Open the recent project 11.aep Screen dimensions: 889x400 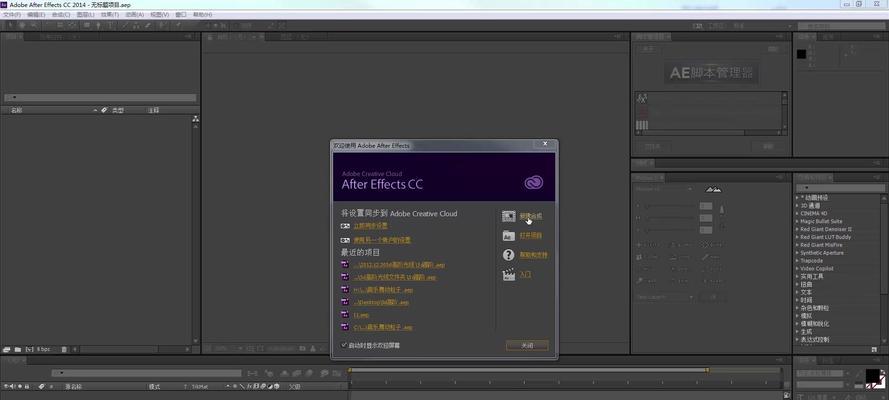361,314
